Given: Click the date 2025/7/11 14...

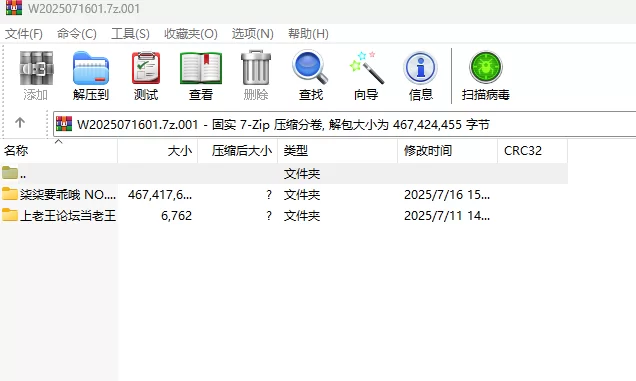Looking at the screenshot, I should pos(447,215).
